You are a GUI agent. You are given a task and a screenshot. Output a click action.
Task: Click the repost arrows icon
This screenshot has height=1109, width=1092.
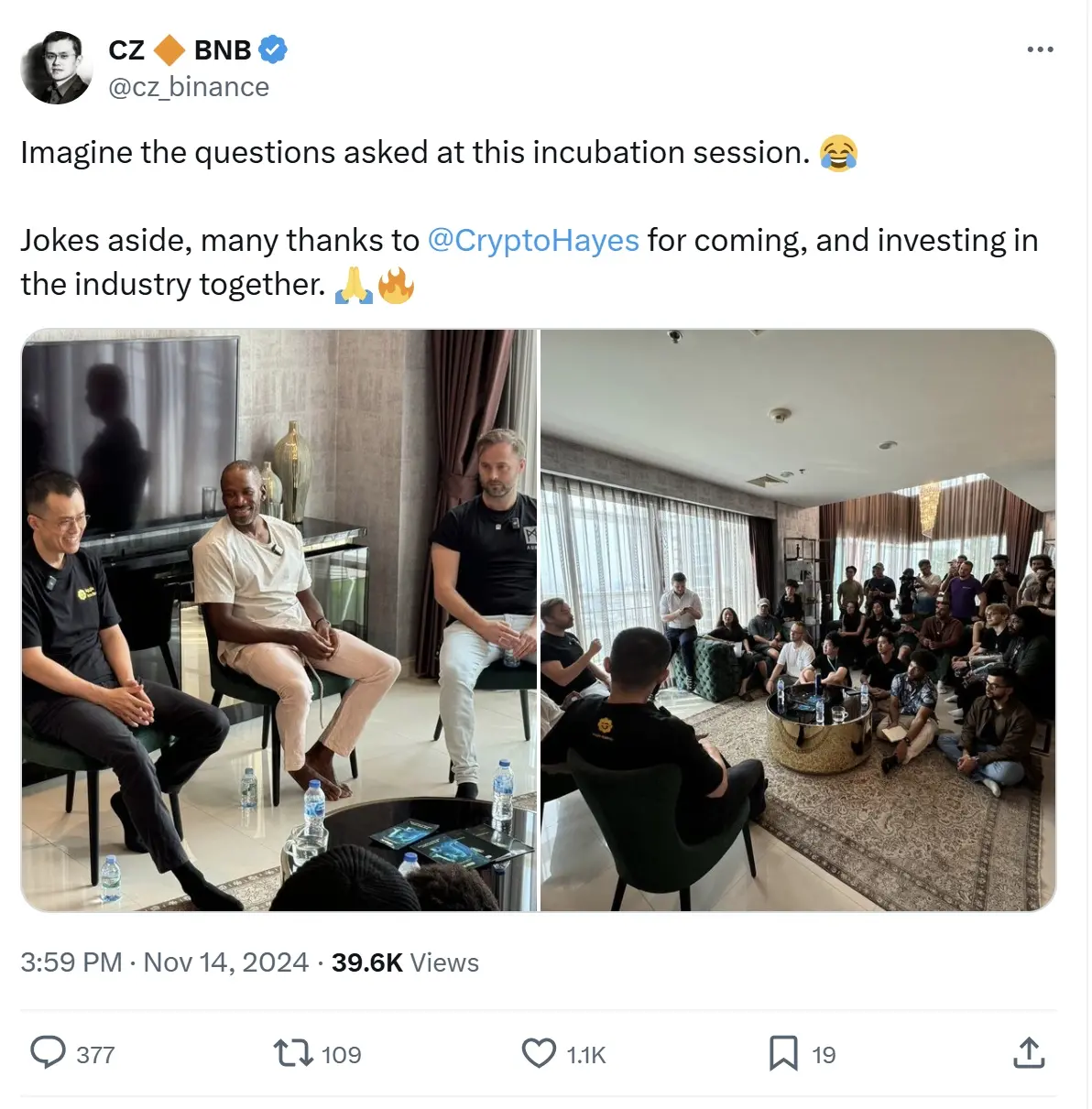tap(293, 1053)
